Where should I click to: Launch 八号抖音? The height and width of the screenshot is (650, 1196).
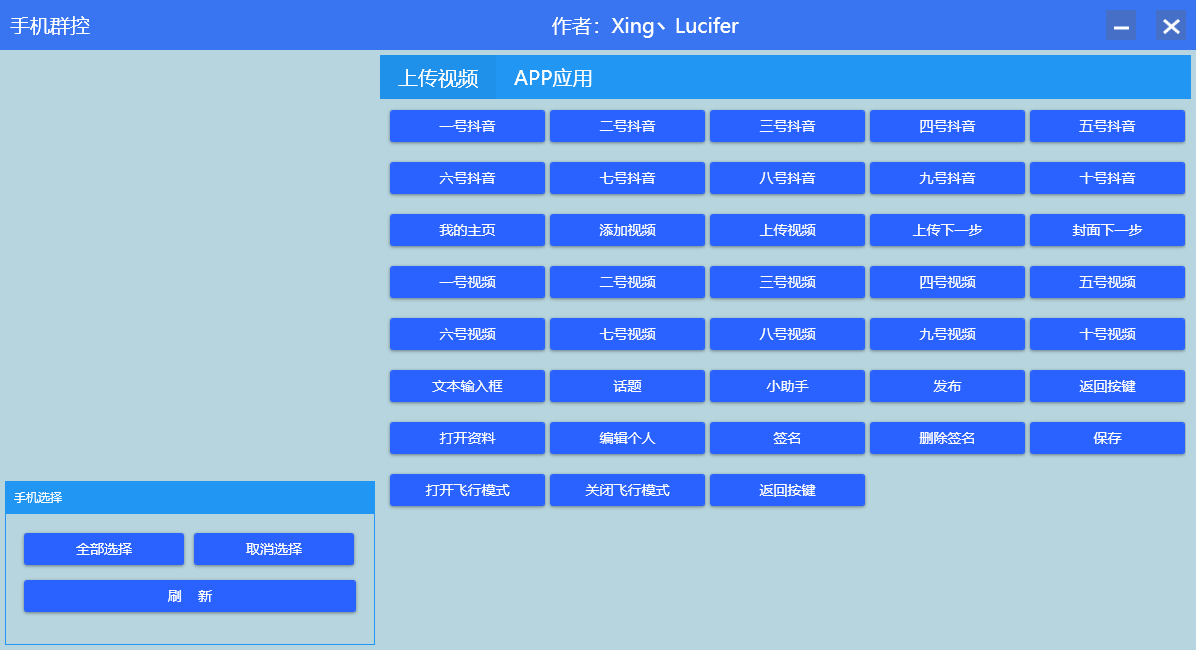[x=787, y=178]
